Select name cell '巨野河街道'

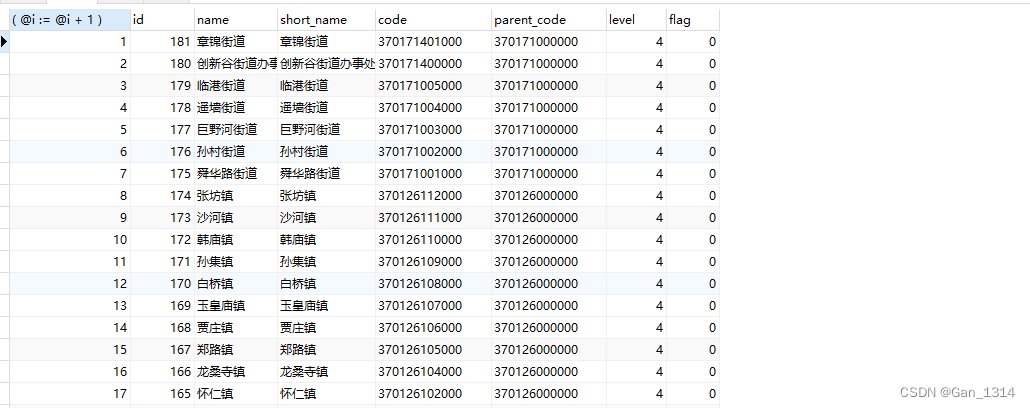click(x=236, y=129)
